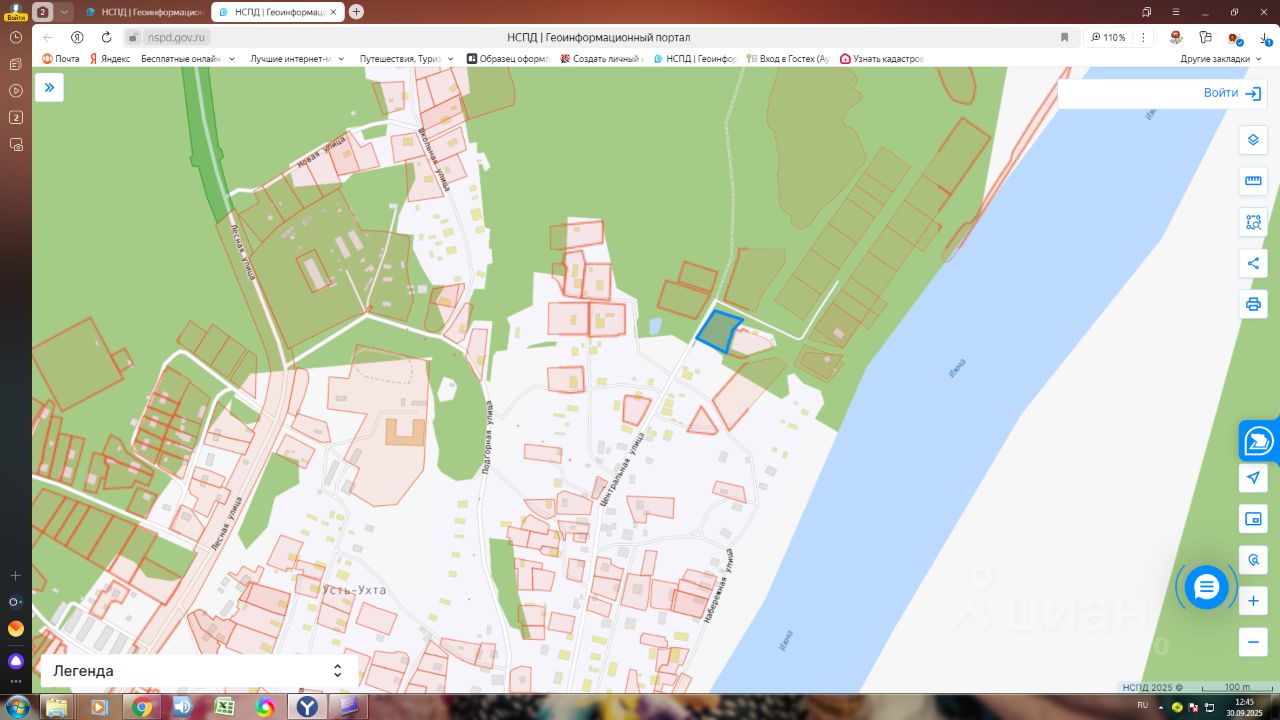Open the Почта bookmark
1280x720 pixels.
tap(60, 59)
